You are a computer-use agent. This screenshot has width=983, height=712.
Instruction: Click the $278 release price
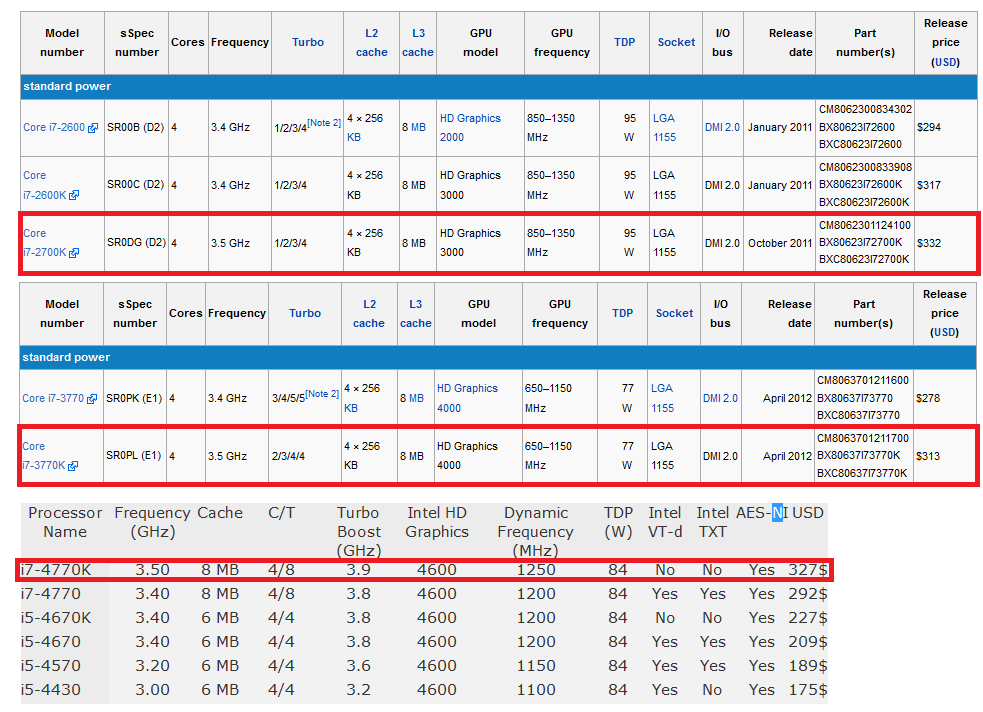pos(928,398)
